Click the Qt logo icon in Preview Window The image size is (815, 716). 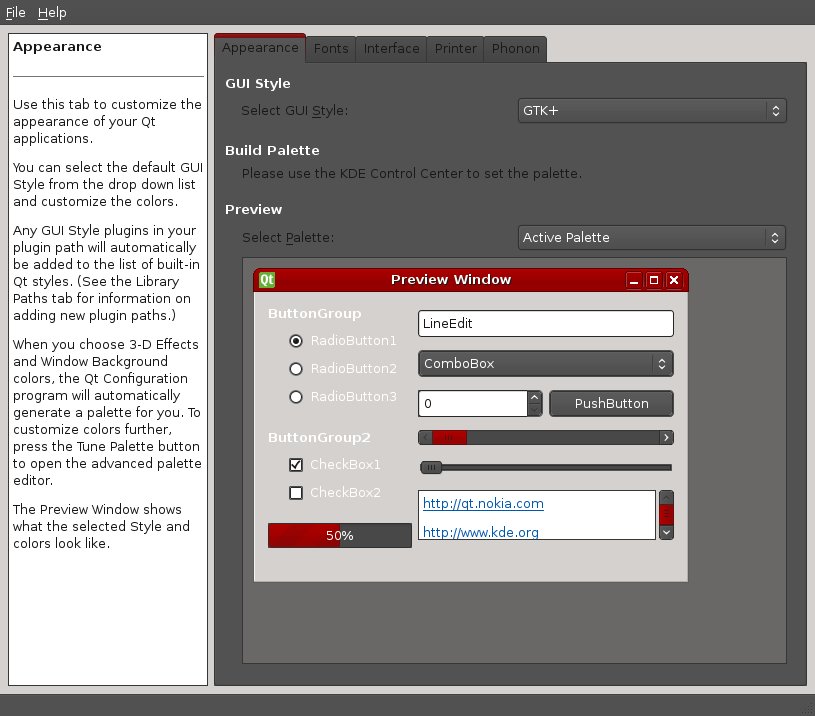[267, 280]
